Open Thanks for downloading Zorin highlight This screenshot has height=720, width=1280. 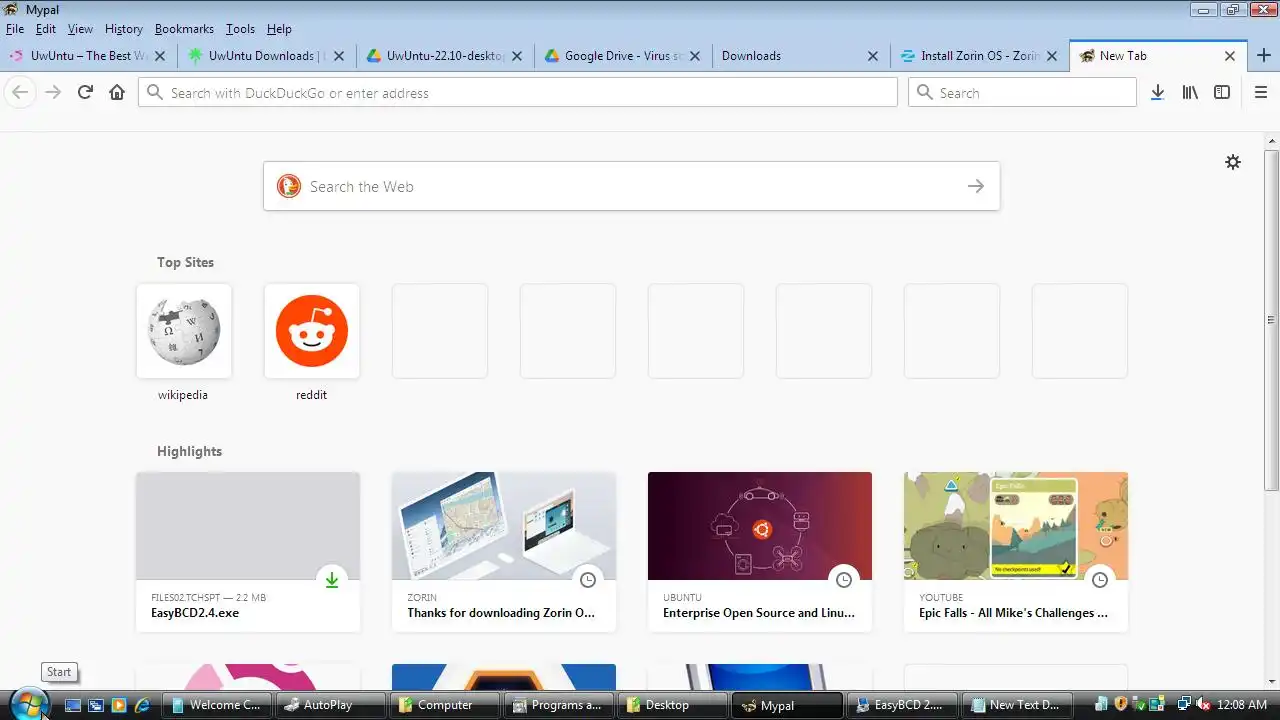[x=504, y=552]
